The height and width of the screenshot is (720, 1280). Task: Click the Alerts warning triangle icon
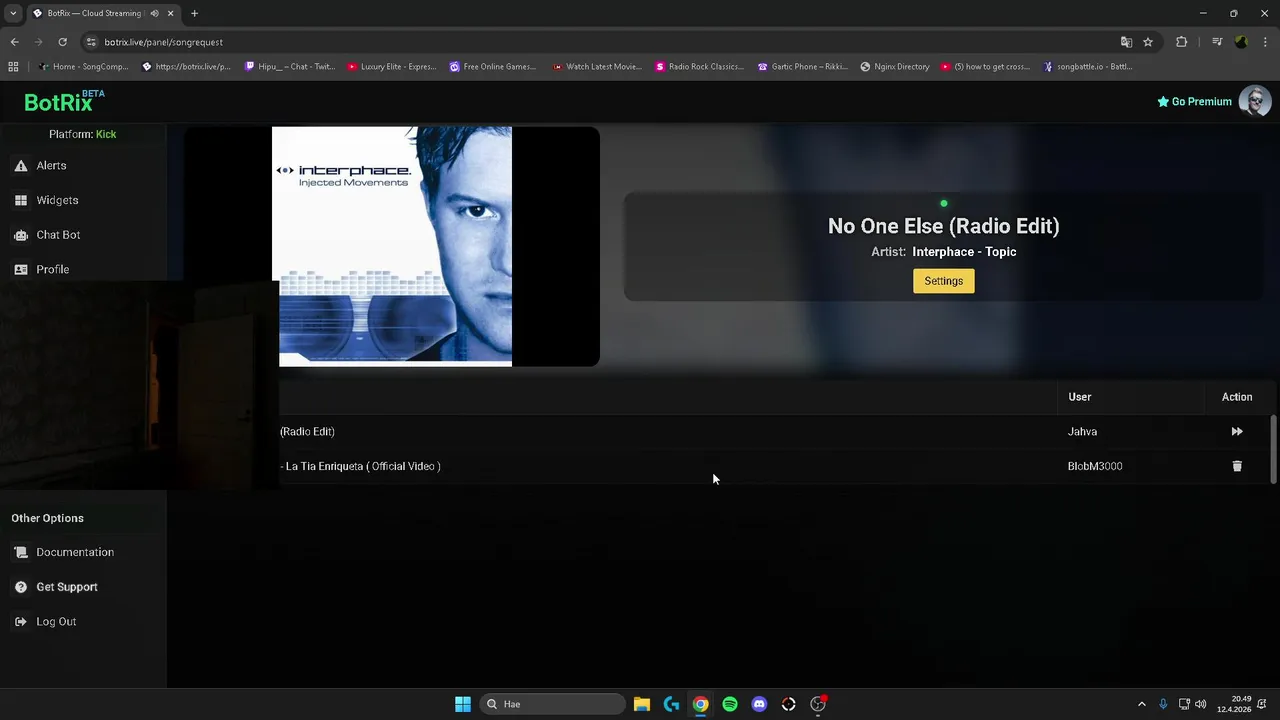pos(21,166)
